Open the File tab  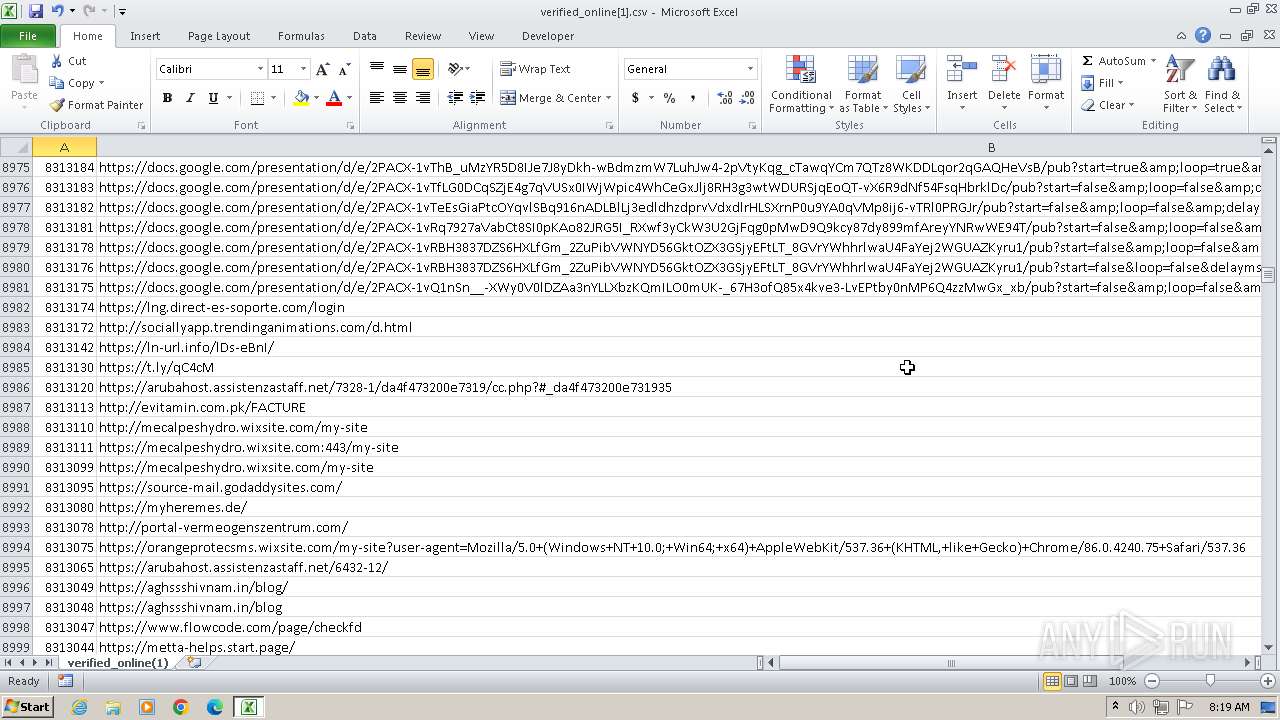pos(28,36)
